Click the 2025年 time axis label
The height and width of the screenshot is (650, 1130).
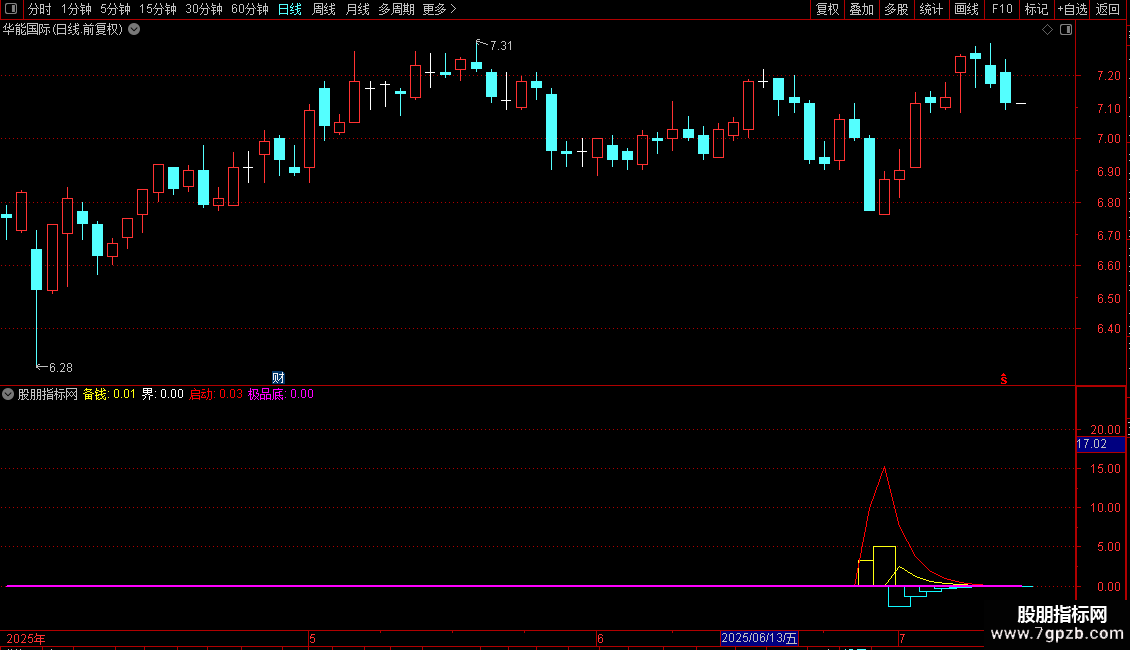point(26,638)
